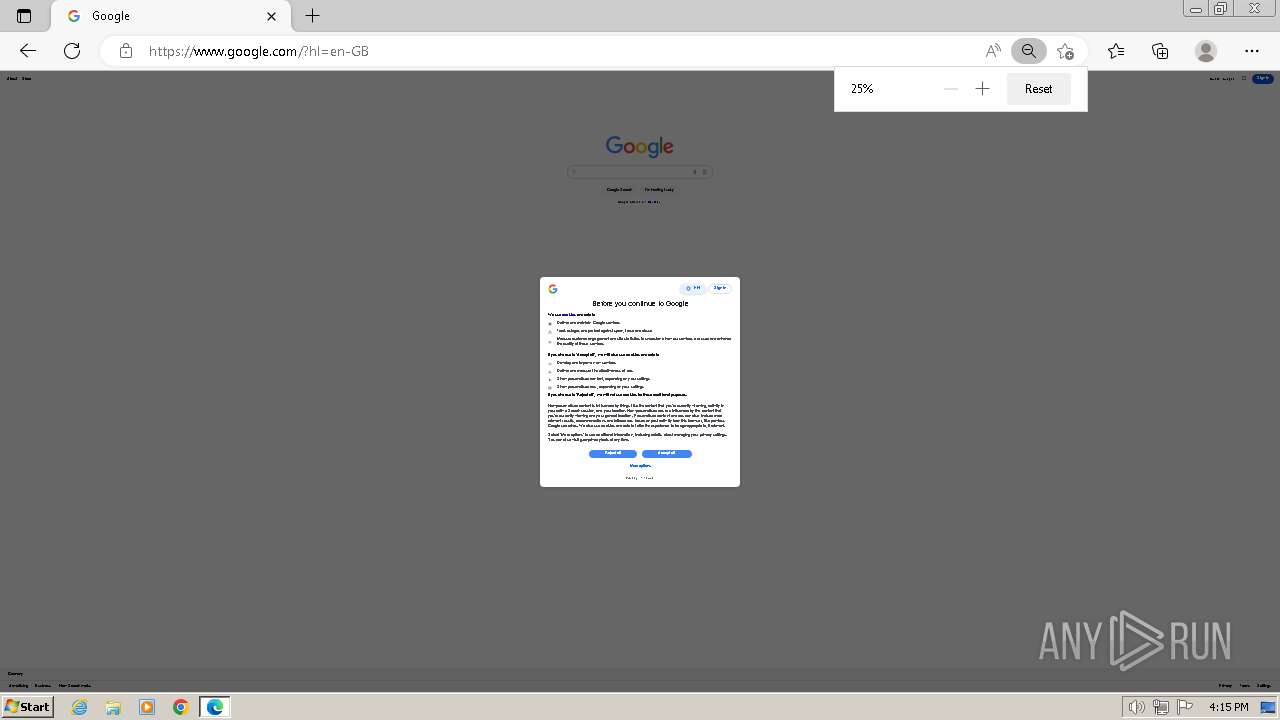This screenshot has width=1280, height=720.
Task: Click the Google Search button
Action: (x=619, y=189)
